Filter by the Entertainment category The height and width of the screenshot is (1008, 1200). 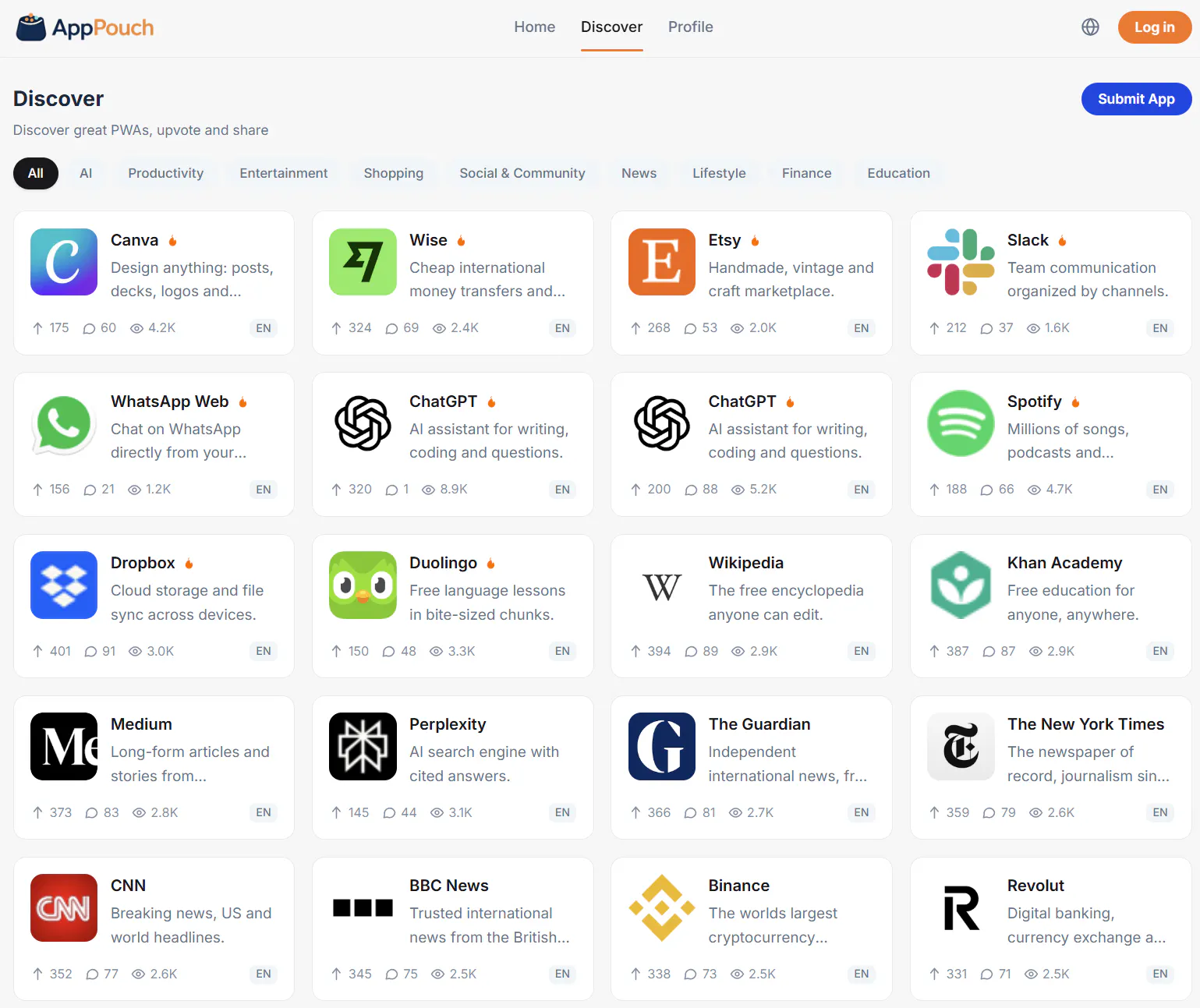pyautogui.click(x=284, y=173)
